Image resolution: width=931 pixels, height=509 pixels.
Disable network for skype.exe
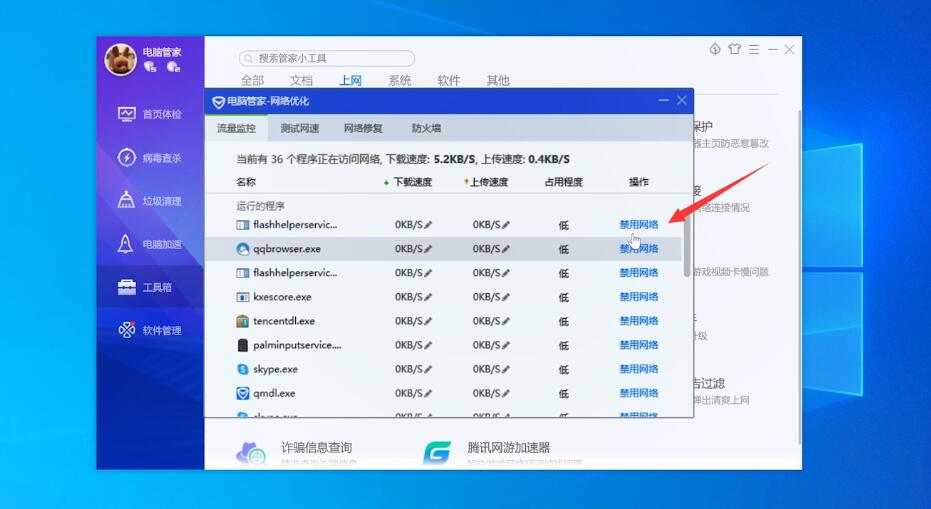click(x=639, y=369)
